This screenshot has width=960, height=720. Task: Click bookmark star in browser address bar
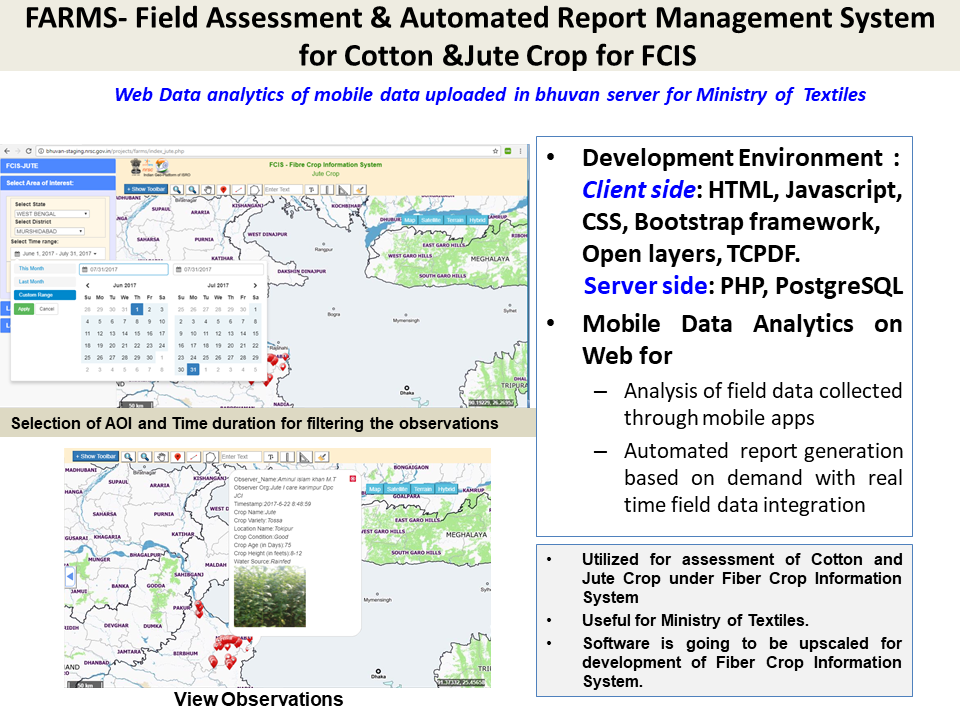click(495, 151)
